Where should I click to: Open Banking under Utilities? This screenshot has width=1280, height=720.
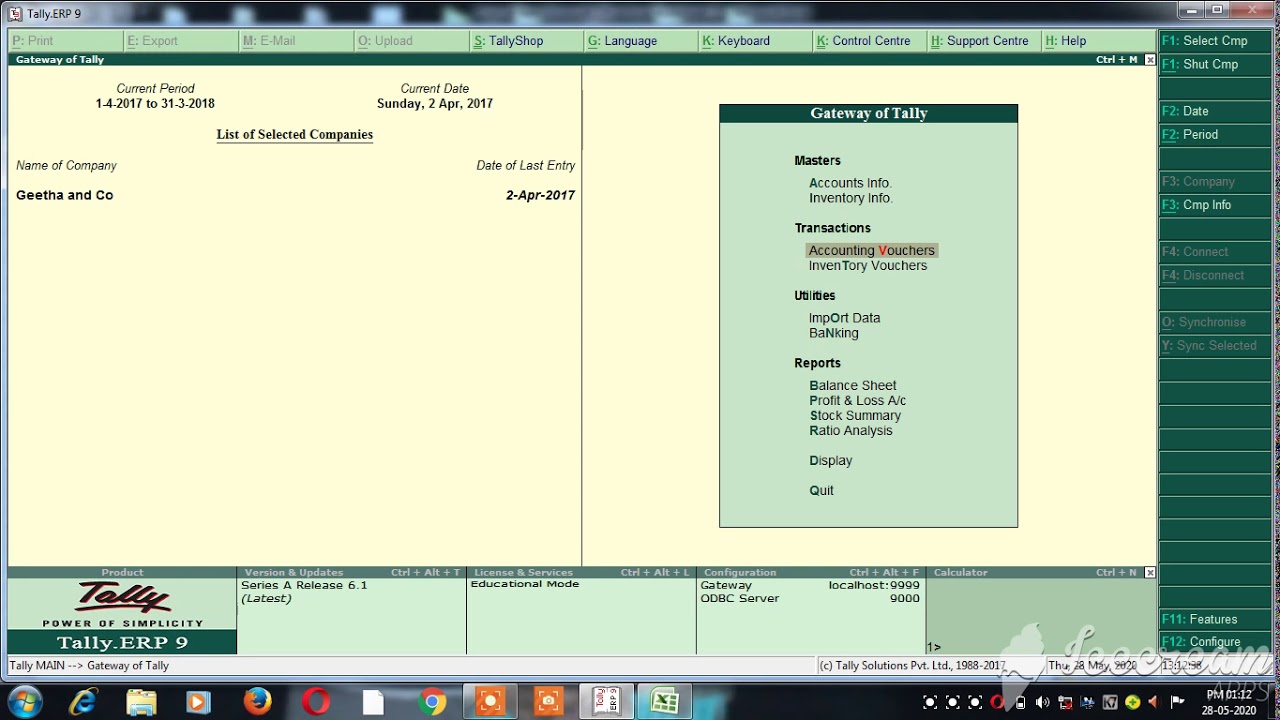833,333
